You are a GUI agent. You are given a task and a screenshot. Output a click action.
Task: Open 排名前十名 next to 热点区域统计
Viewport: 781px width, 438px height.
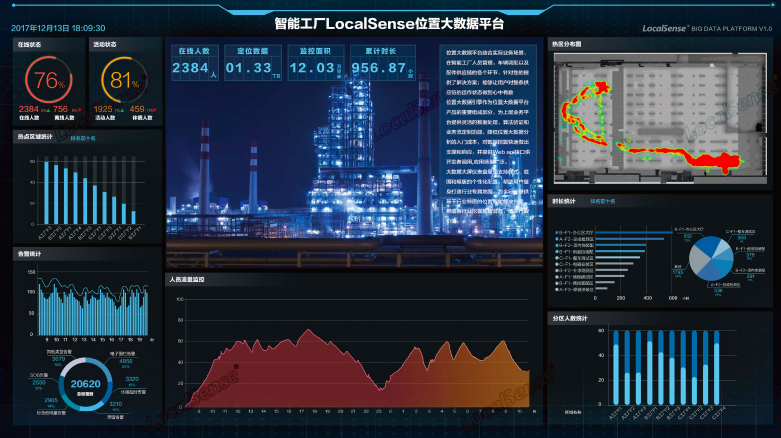pos(83,138)
